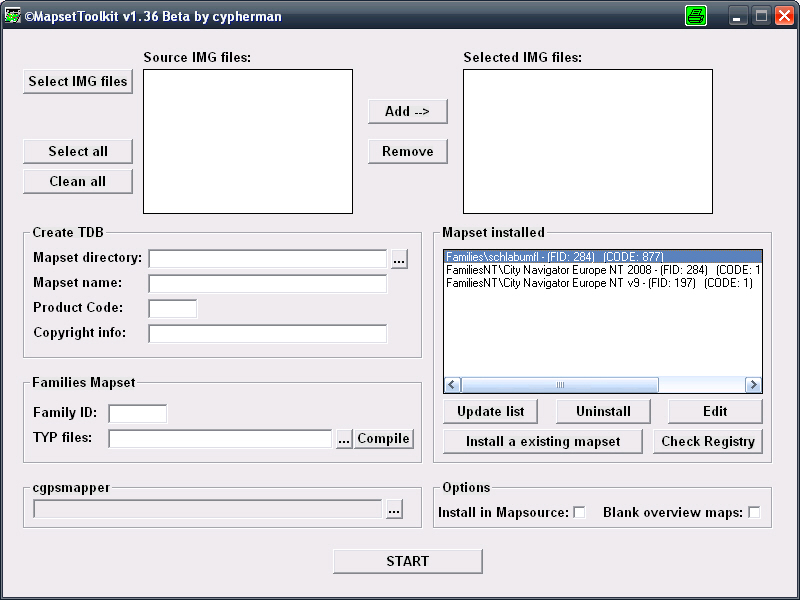Image resolution: width=800 pixels, height=600 pixels.
Task: Uninstall the selected mapset
Action: [602, 411]
